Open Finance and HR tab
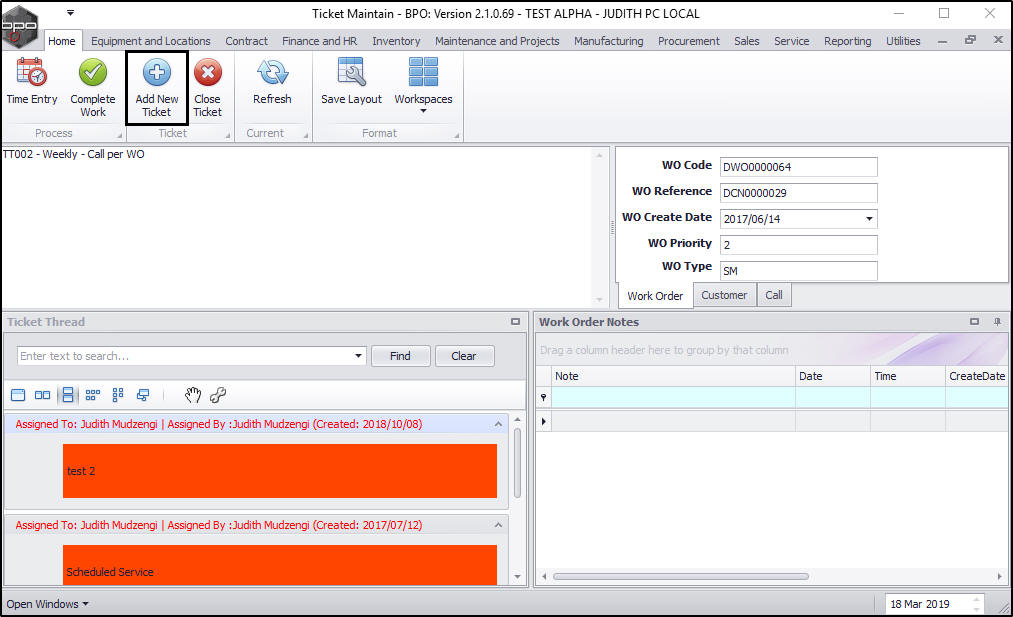 (x=319, y=41)
